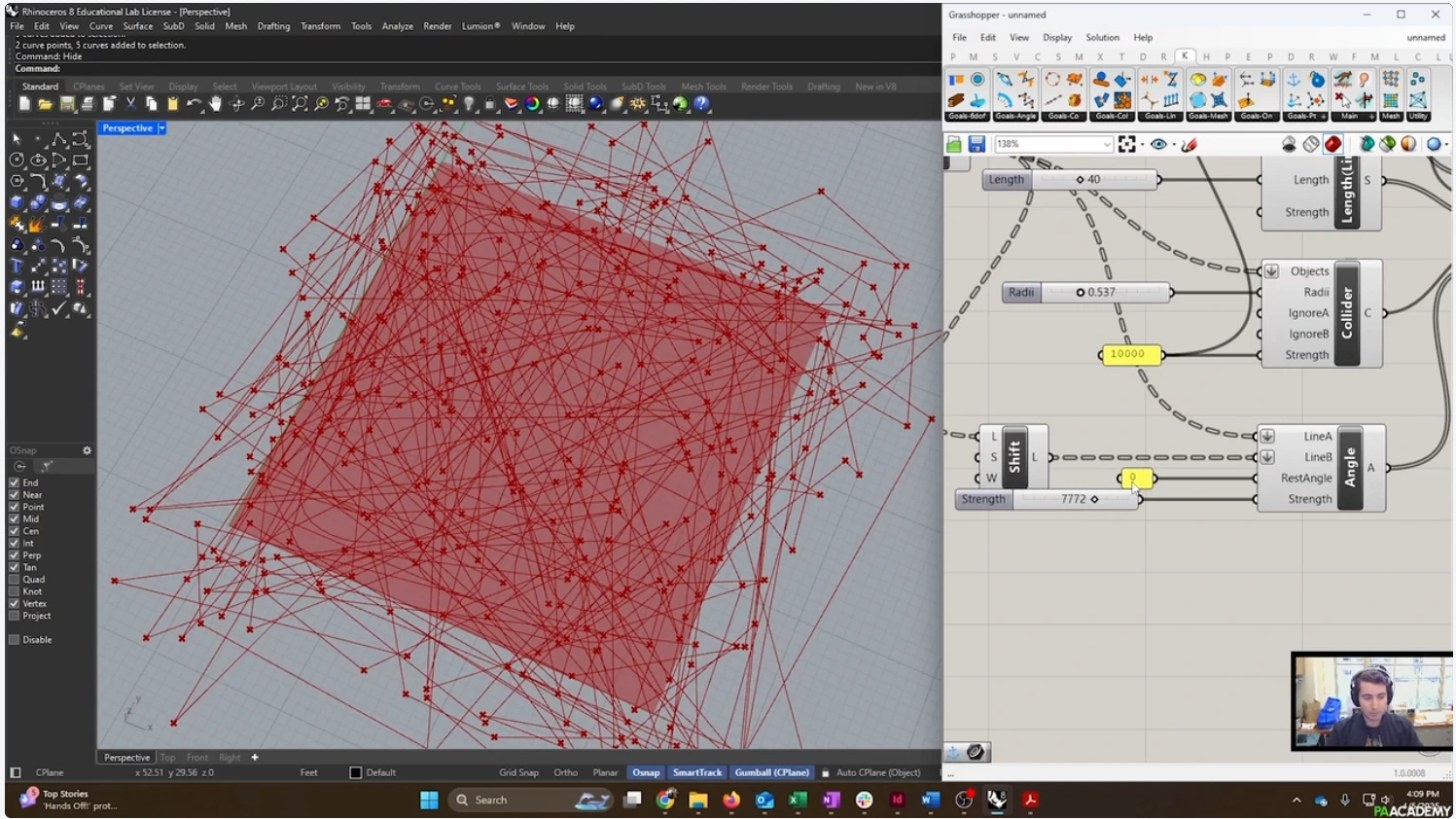Screen dimensions: 1456x819
Task: Select the Pan hand tool in Rhino toolbar
Action: pos(215,104)
